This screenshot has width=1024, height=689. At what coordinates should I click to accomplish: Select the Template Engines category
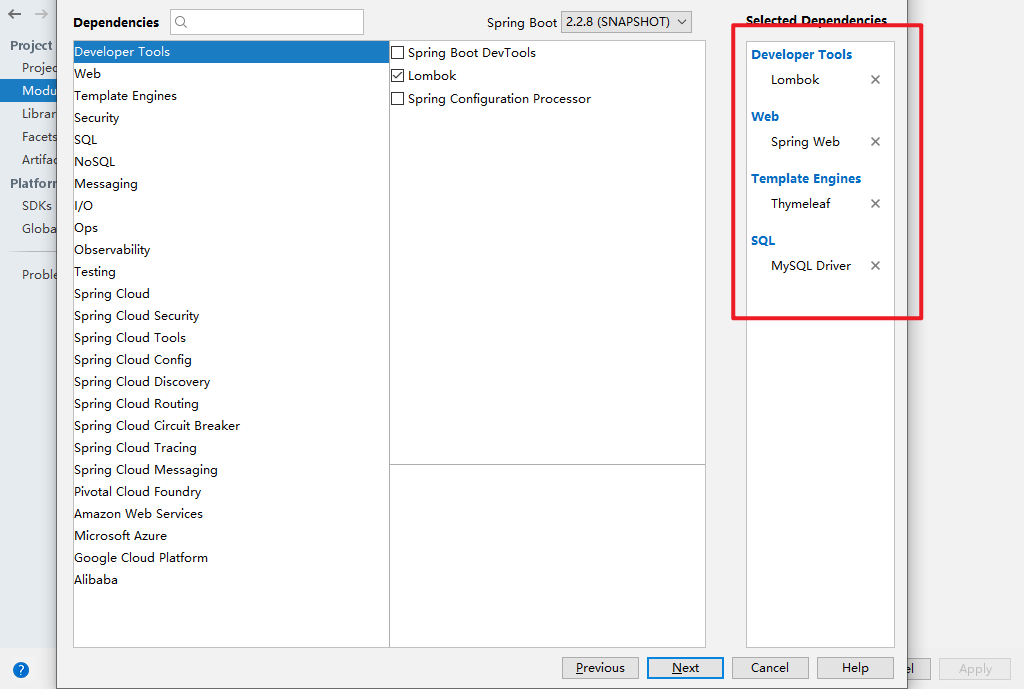[231, 96]
